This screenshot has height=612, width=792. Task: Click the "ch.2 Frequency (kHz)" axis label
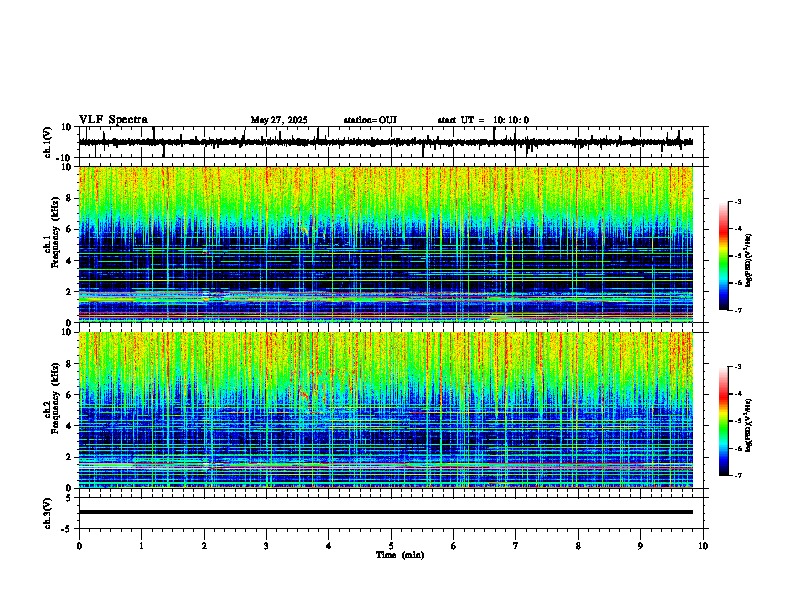tap(53, 398)
